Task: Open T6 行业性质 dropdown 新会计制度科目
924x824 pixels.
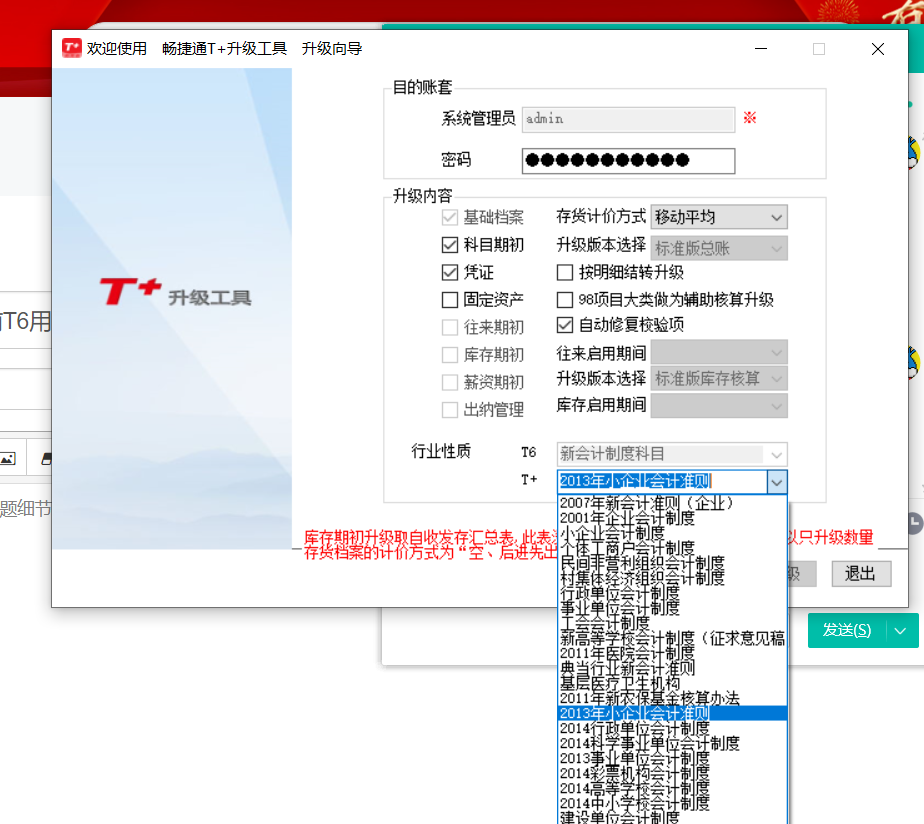Action: [x=672, y=454]
